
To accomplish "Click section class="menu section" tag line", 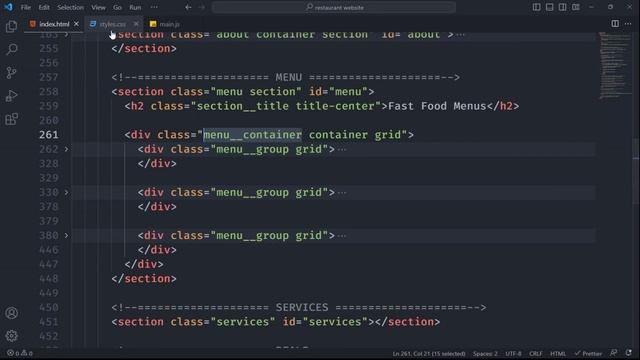I will (x=243, y=91).
